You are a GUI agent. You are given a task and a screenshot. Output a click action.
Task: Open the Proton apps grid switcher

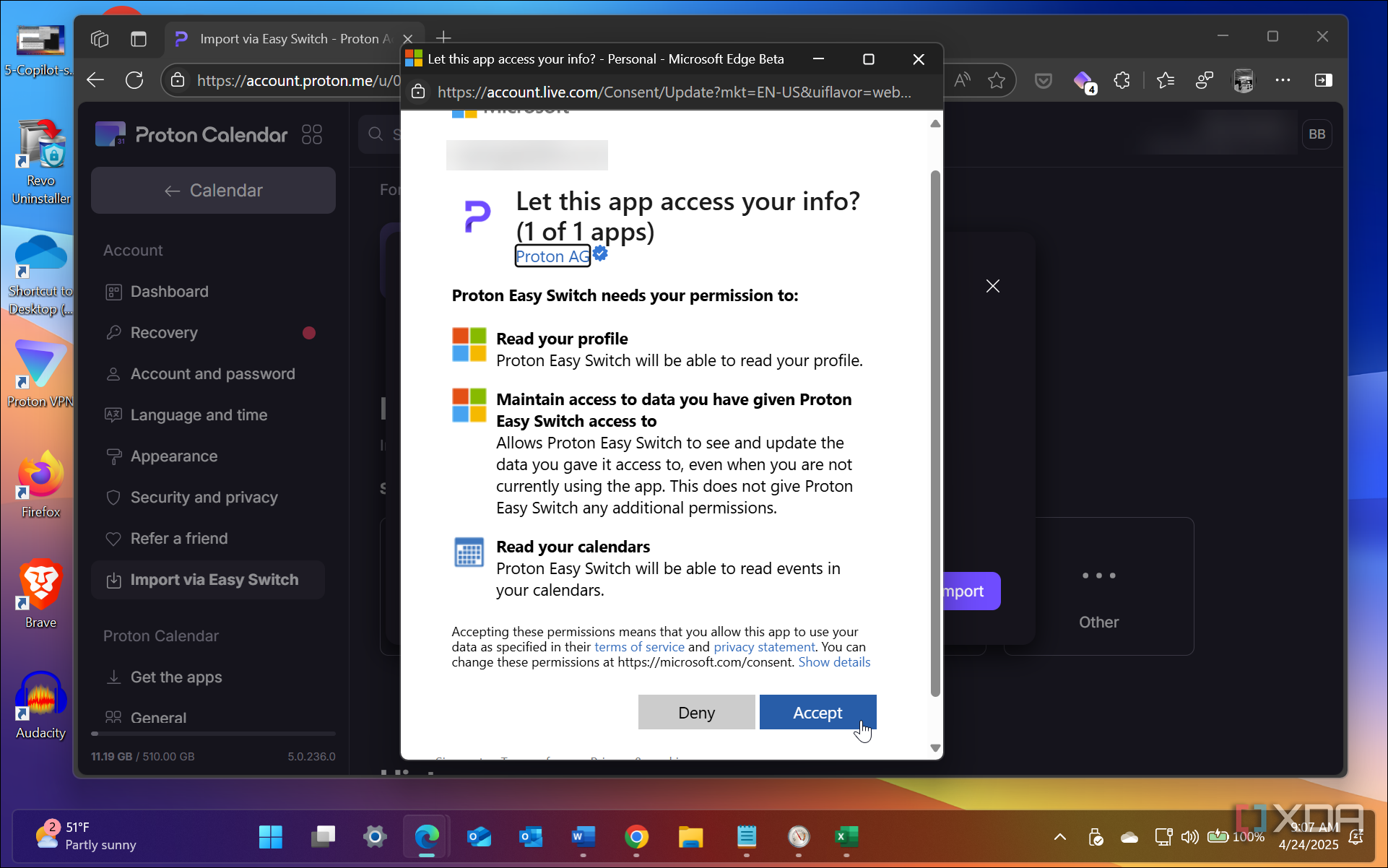(312, 134)
